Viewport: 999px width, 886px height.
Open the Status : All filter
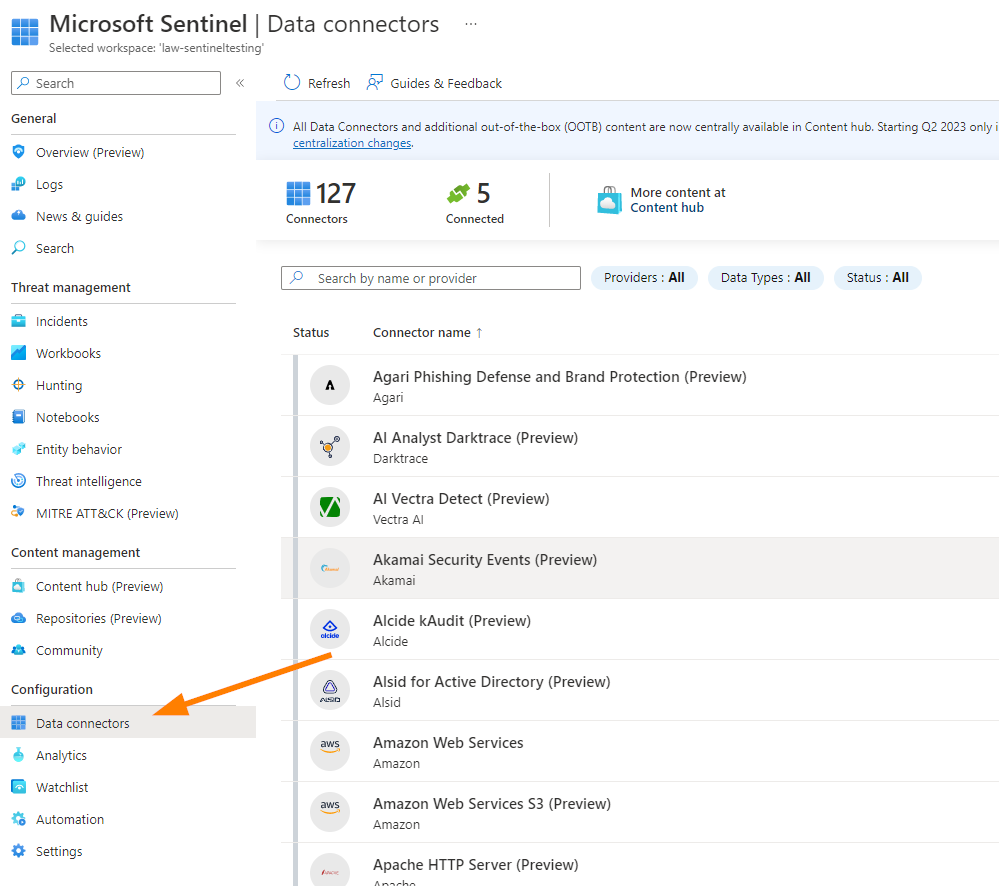pos(877,278)
